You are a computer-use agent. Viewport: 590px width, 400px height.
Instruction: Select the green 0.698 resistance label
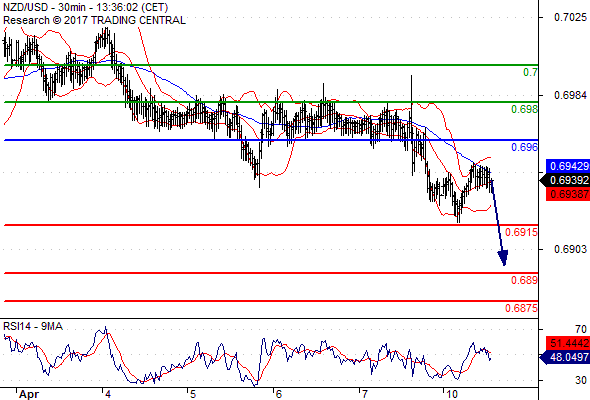click(x=525, y=109)
